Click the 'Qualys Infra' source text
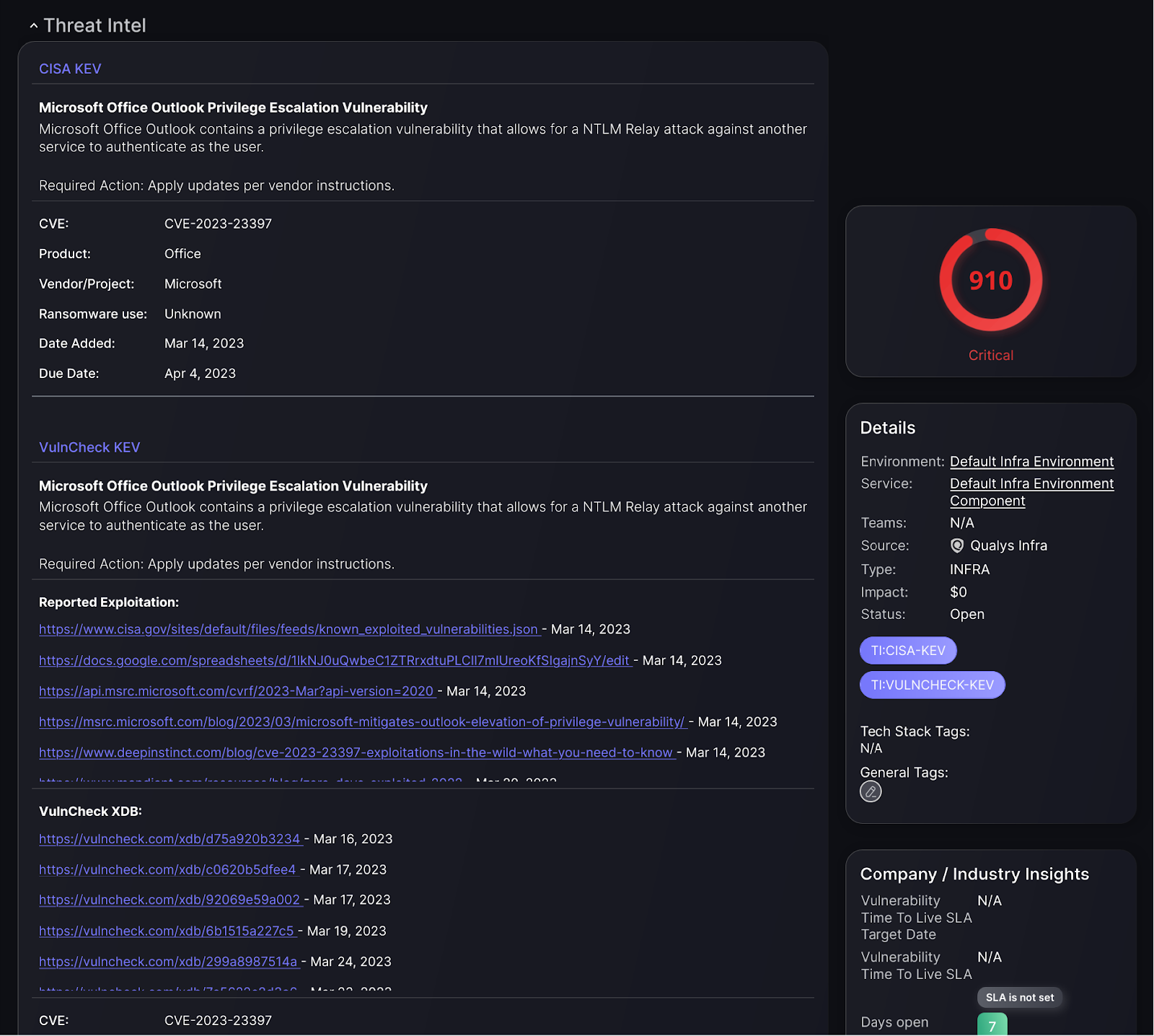1154x1036 pixels. [1008, 546]
